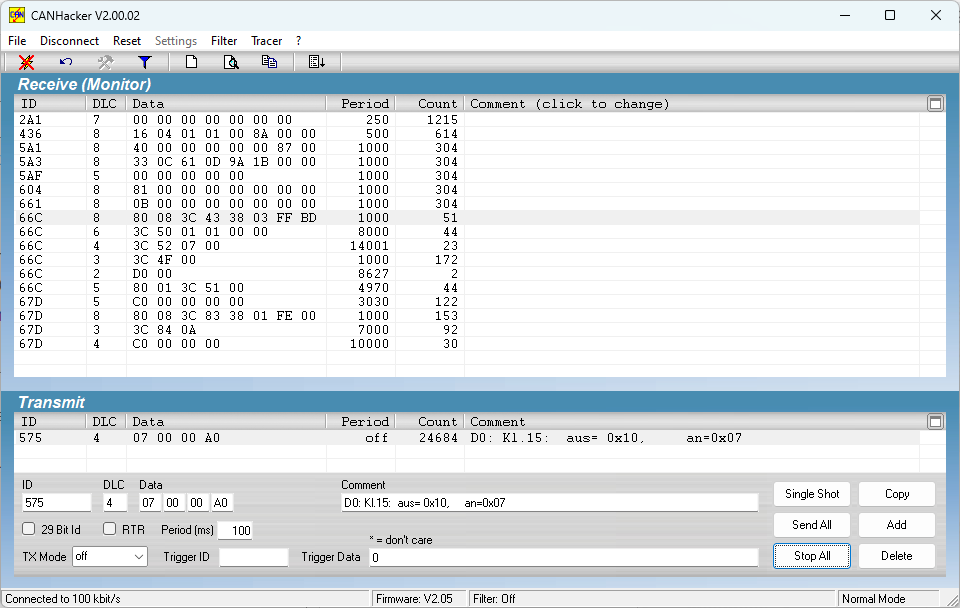Open the filter funnel toolbar icon

coord(144,62)
